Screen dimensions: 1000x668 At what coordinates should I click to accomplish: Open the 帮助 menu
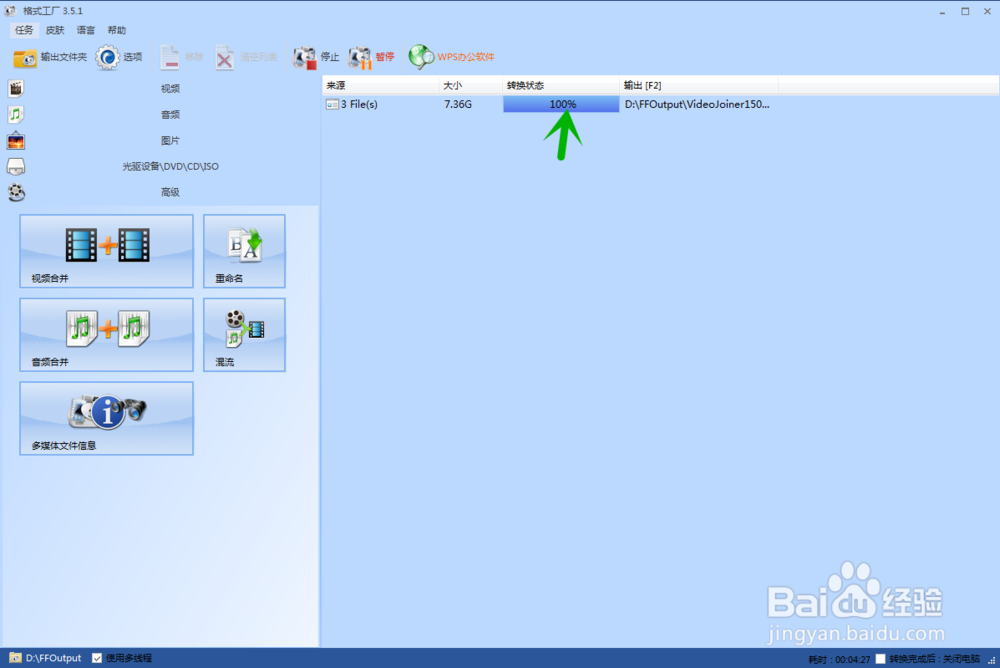(x=116, y=30)
